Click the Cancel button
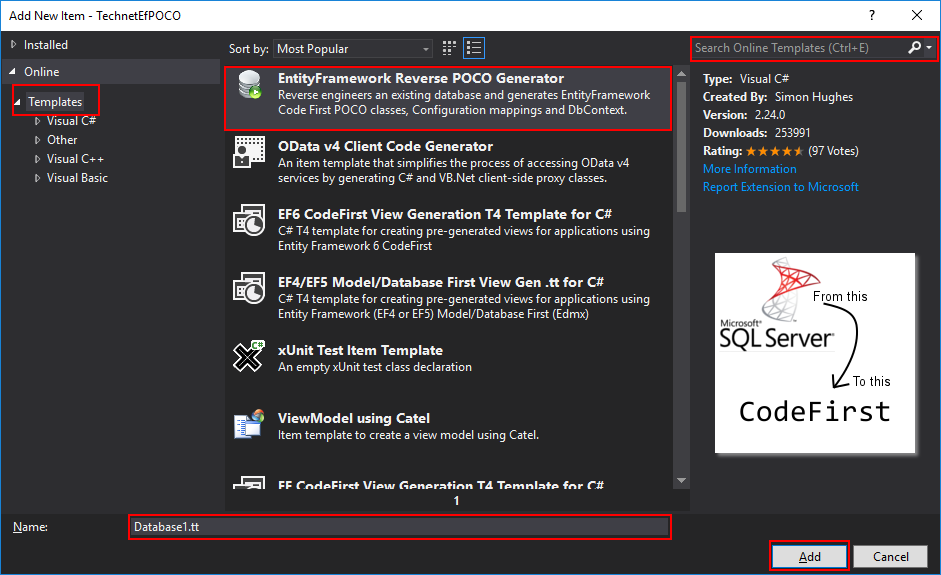This screenshot has width=941, height=575. (891, 556)
